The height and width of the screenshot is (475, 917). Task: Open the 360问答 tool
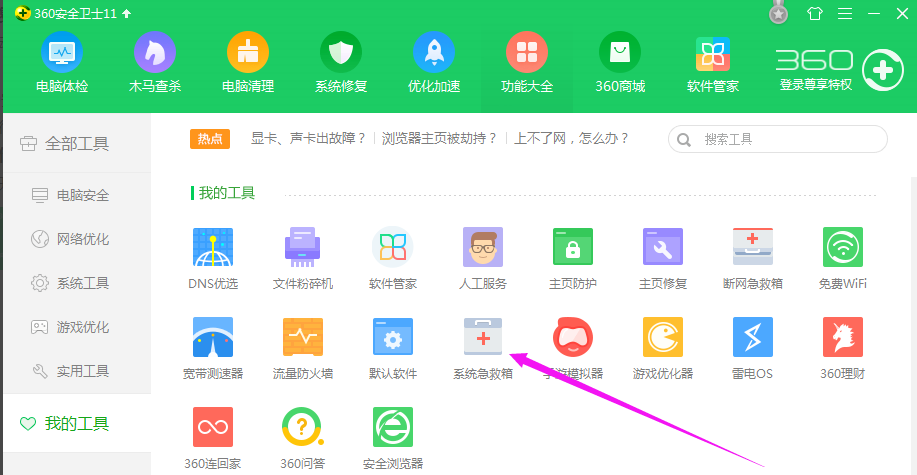point(302,439)
